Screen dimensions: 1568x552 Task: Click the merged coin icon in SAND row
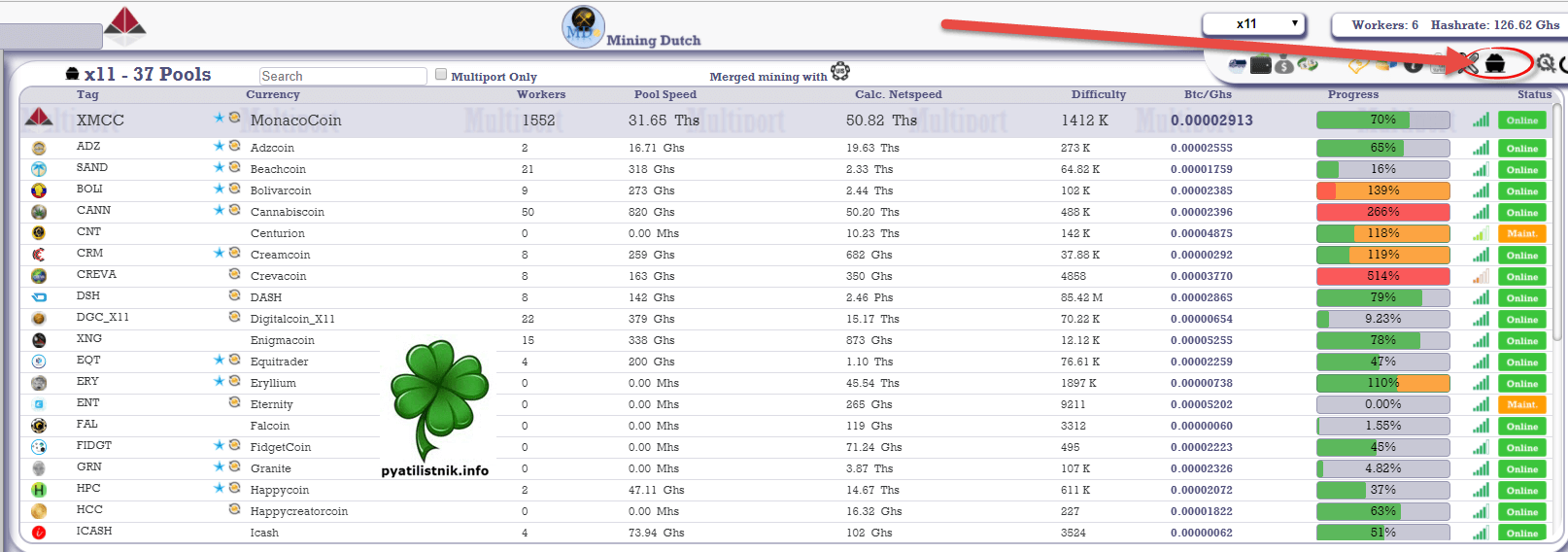tap(234, 167)
